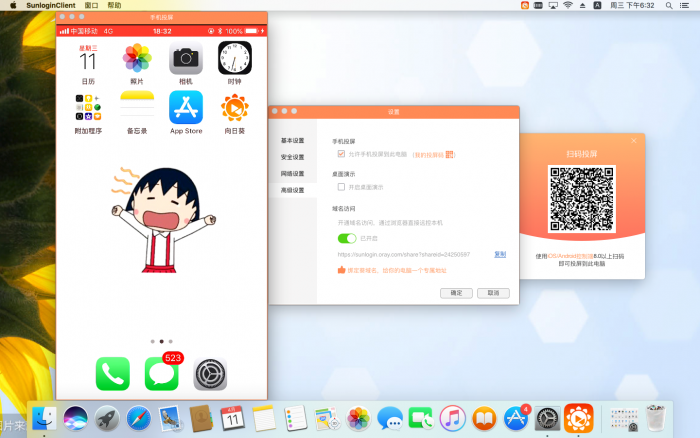The width and height of the screenshot is (700, 438).
Task: Select the 安全设置 tab in settings sidebar
Action: coord(292,157)
